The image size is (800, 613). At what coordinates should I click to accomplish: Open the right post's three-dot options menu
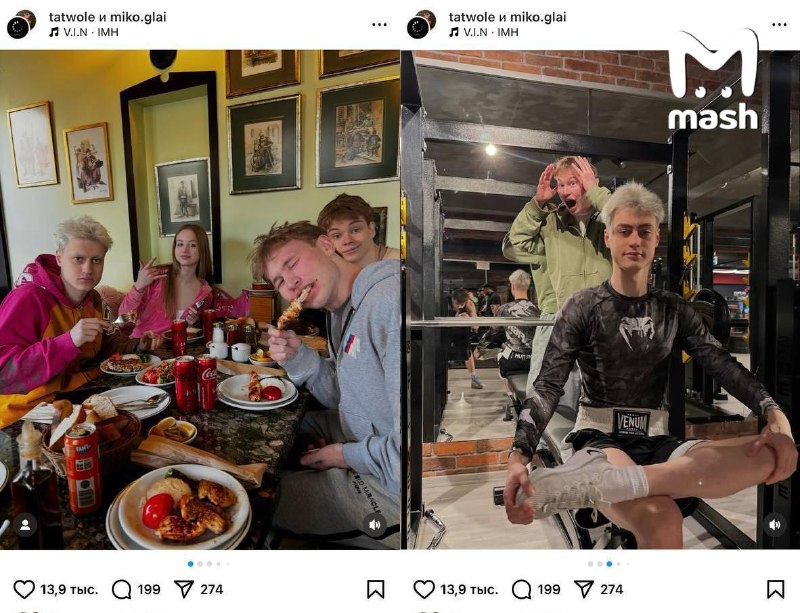click(779, 24)
